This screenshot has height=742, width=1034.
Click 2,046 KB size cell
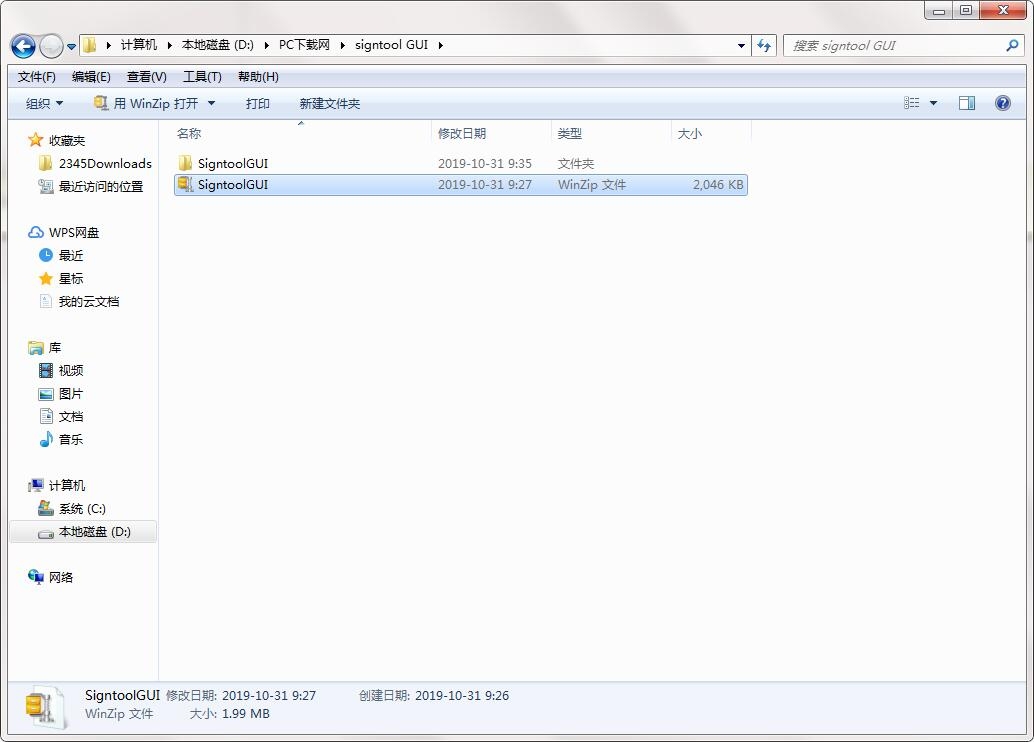pyautogui.click(x=717, y=185)
